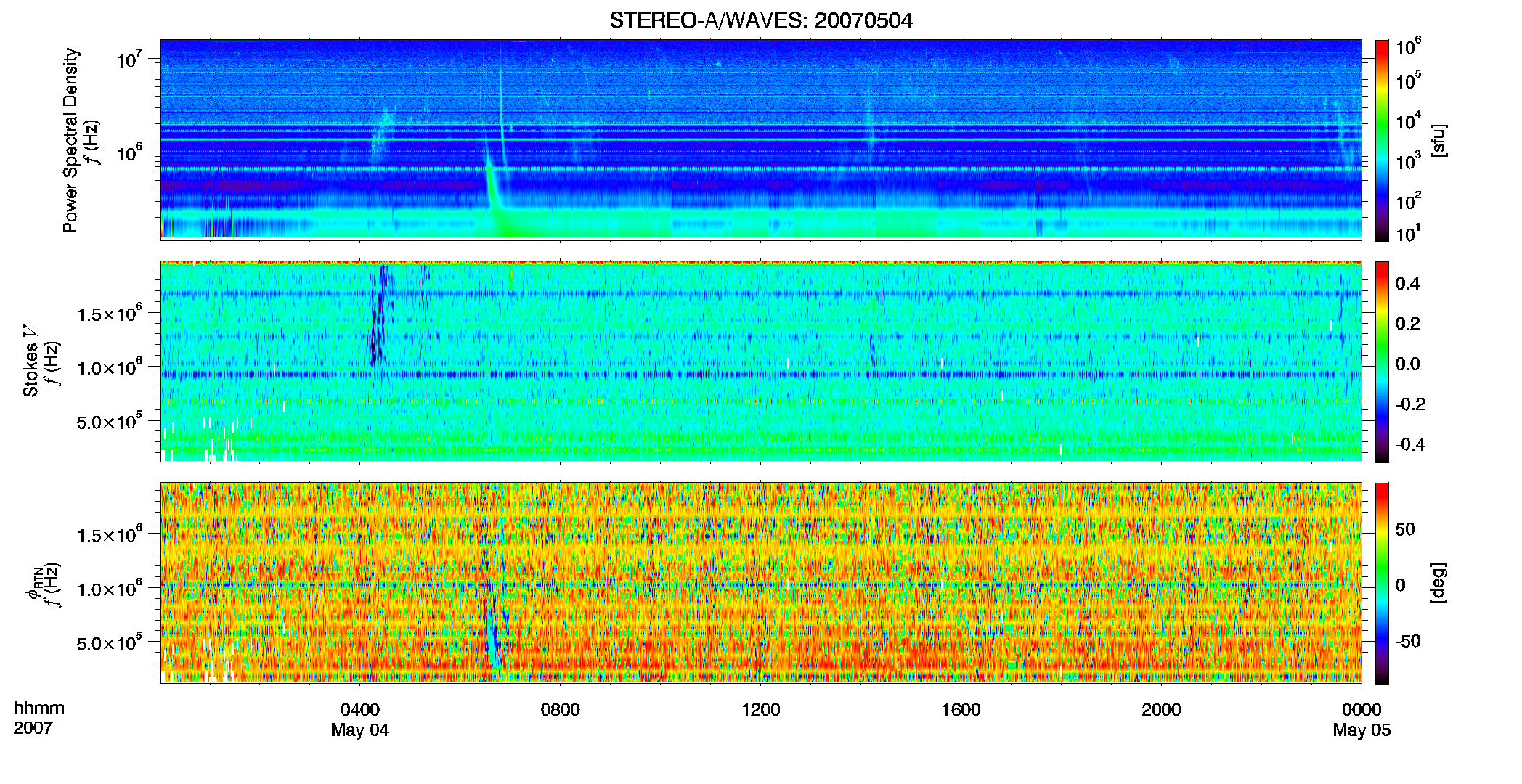The width and height of the screenshot is (1522, 784).
Task: Click the 1.0×10⁶ tick in phi panel
Action: (110, 588)
